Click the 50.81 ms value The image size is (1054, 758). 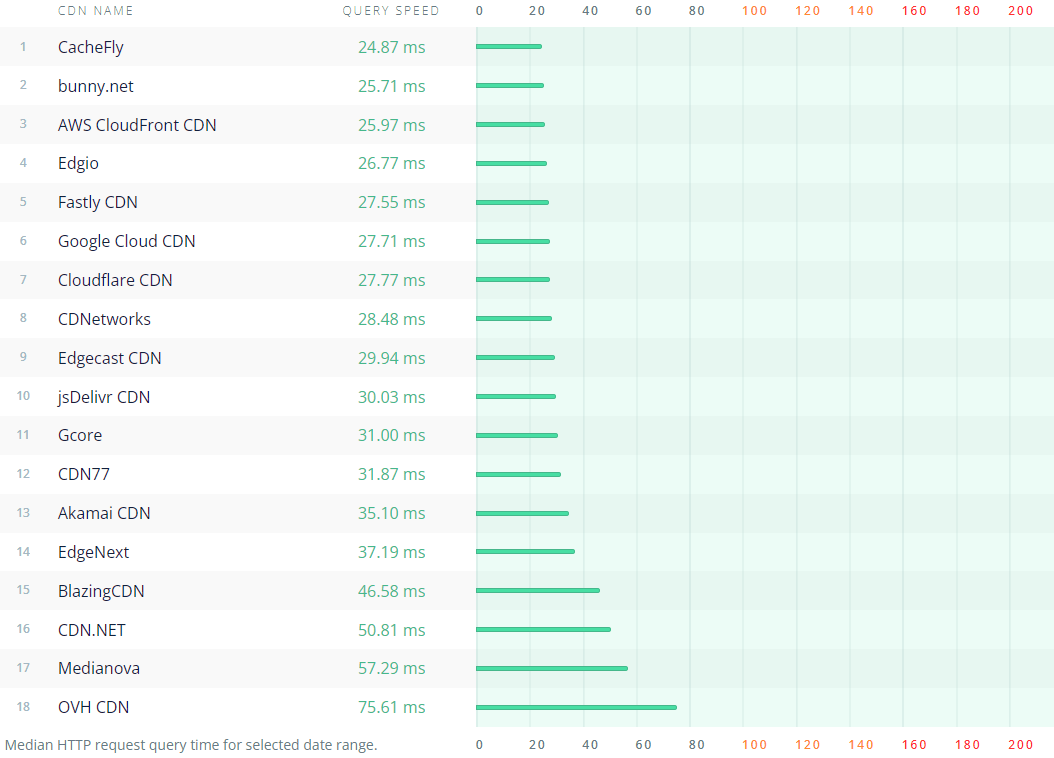pyautogui.click(x=392, y=630)
